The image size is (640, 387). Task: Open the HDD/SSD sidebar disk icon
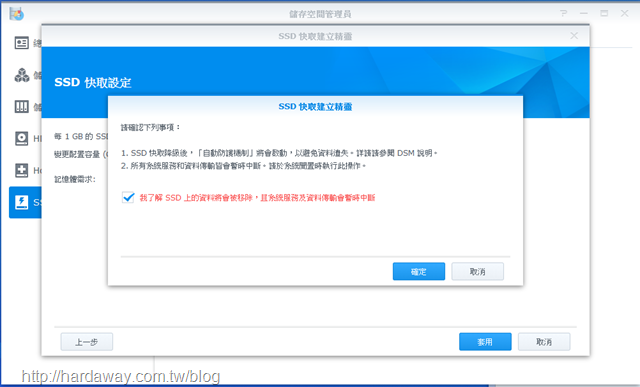click(22, 138)
